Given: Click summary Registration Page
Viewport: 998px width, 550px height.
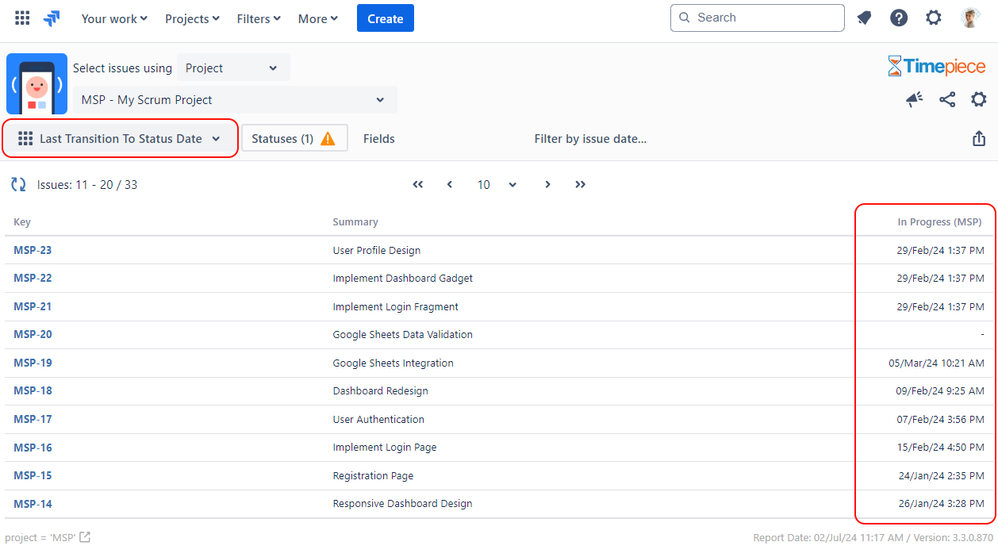Looking at the screenshot, I should coord(373,476).
